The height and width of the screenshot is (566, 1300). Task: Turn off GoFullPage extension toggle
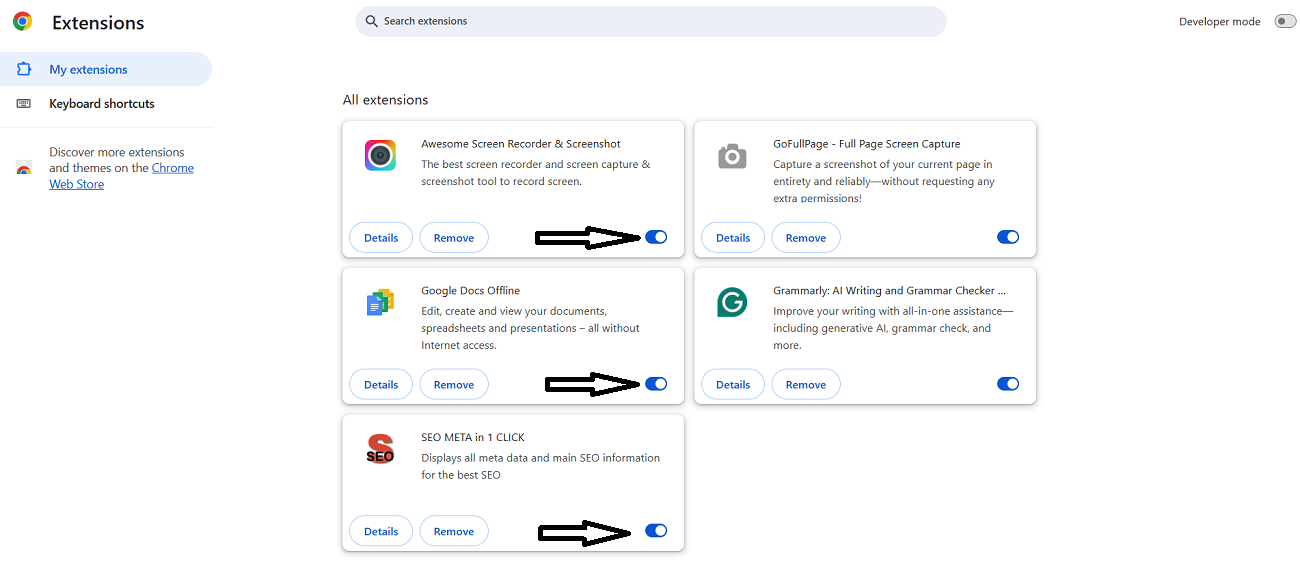(1008, 237)
